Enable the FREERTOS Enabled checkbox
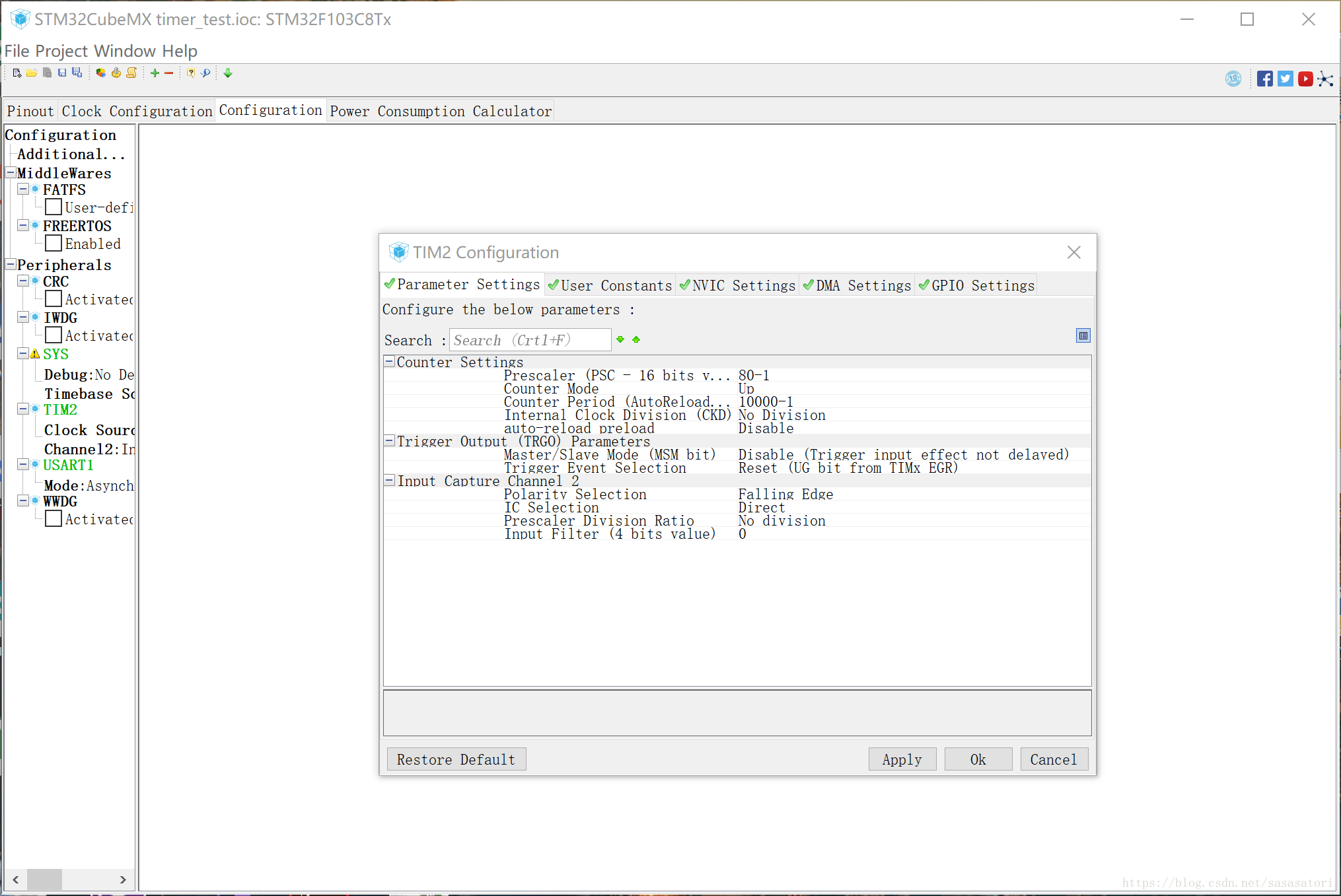The height and width of the screenshot is (896, 1341). [54, 244]
